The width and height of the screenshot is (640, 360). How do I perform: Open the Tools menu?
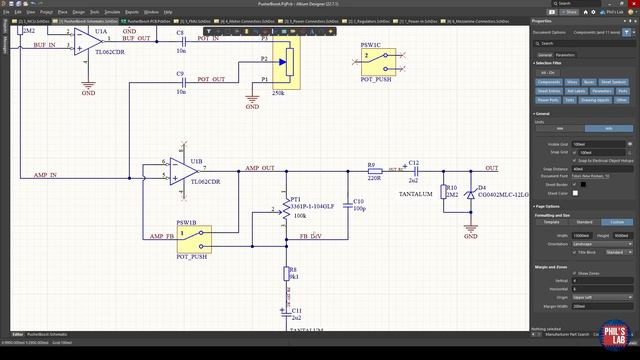coord(94,12)
